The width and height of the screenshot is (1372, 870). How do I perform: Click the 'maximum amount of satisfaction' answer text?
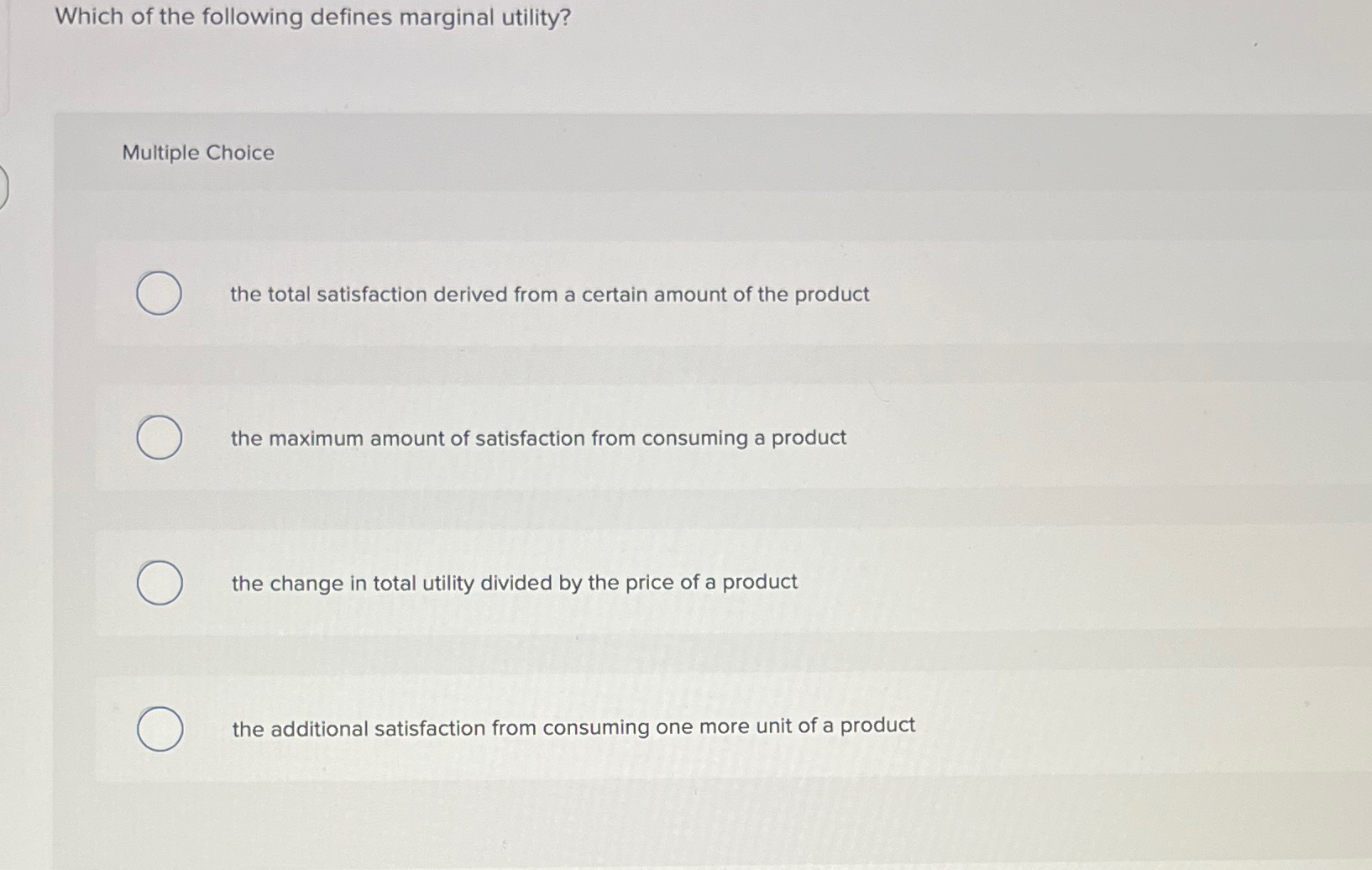(538, 438)
